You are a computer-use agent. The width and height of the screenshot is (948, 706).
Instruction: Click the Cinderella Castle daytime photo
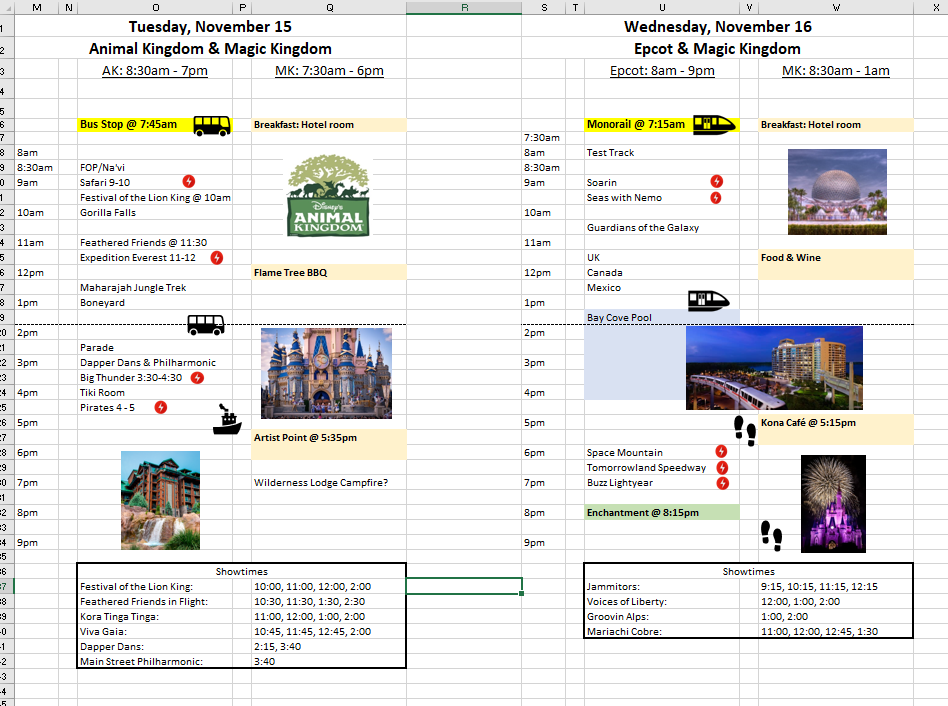click(326, 373)
